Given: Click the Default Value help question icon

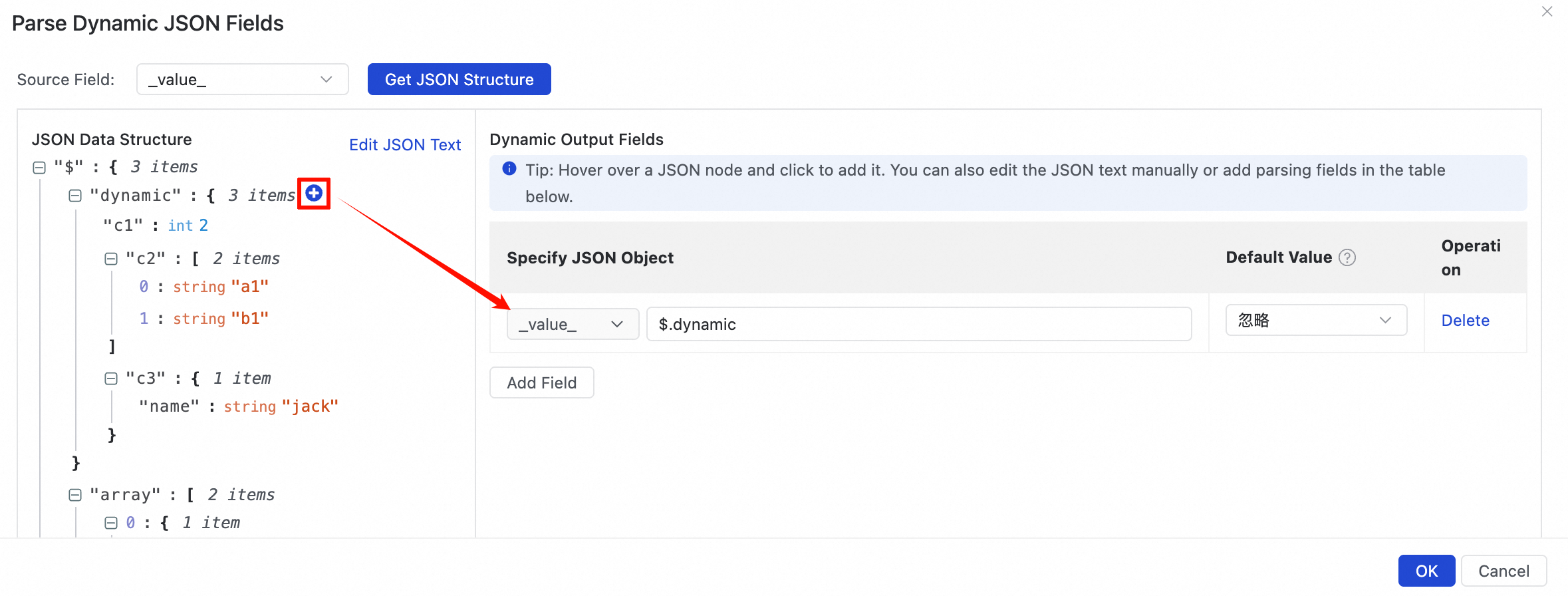Looking at the screenshot, I should tap(1347, 257).
